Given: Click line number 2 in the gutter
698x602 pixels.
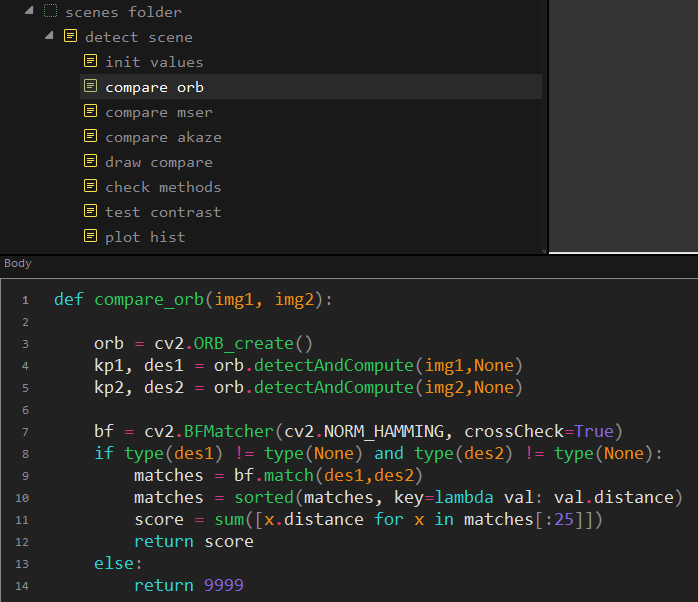Looking at the screenshot, I should point(25,322).
